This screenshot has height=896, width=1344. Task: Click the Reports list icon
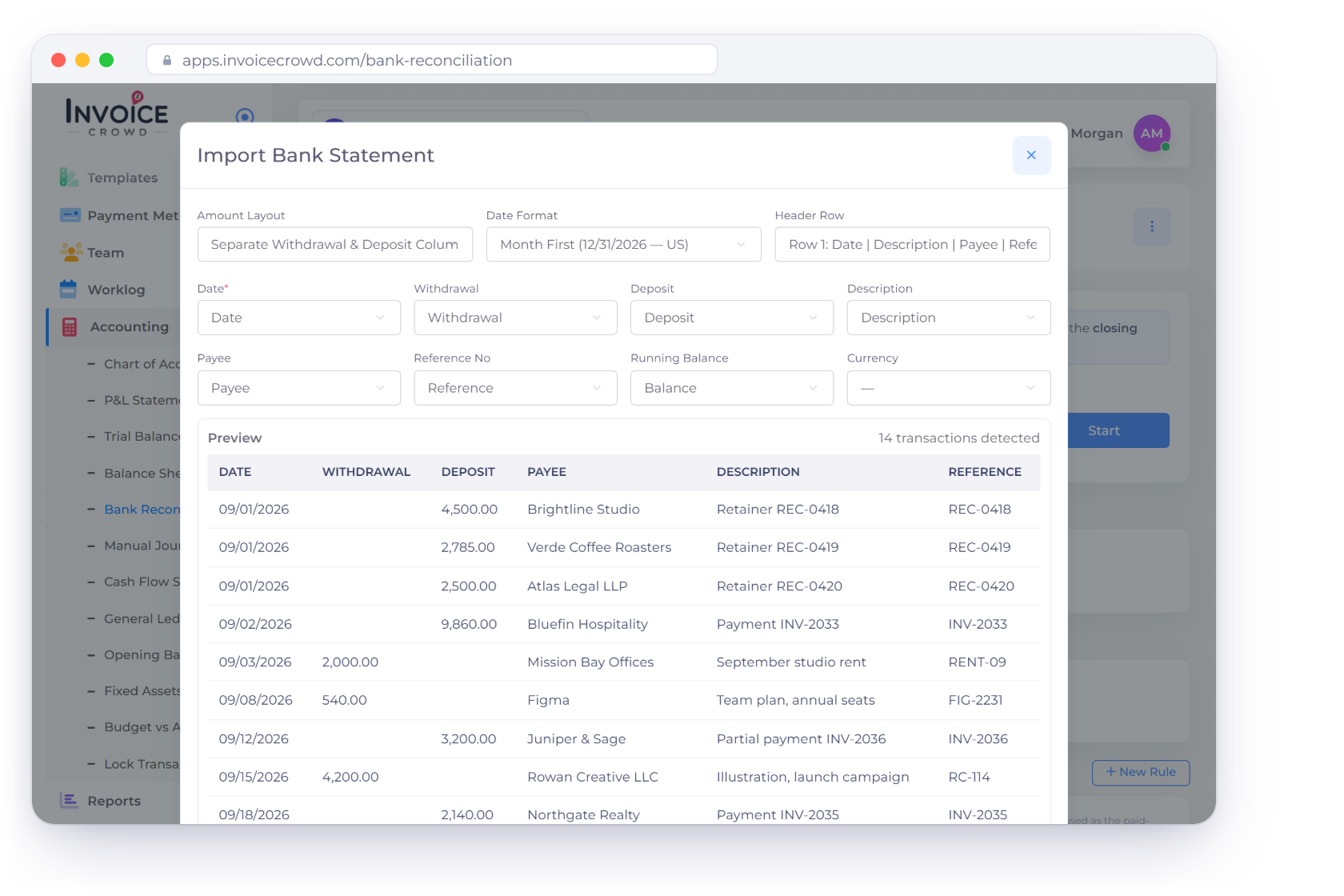point(70,800)
